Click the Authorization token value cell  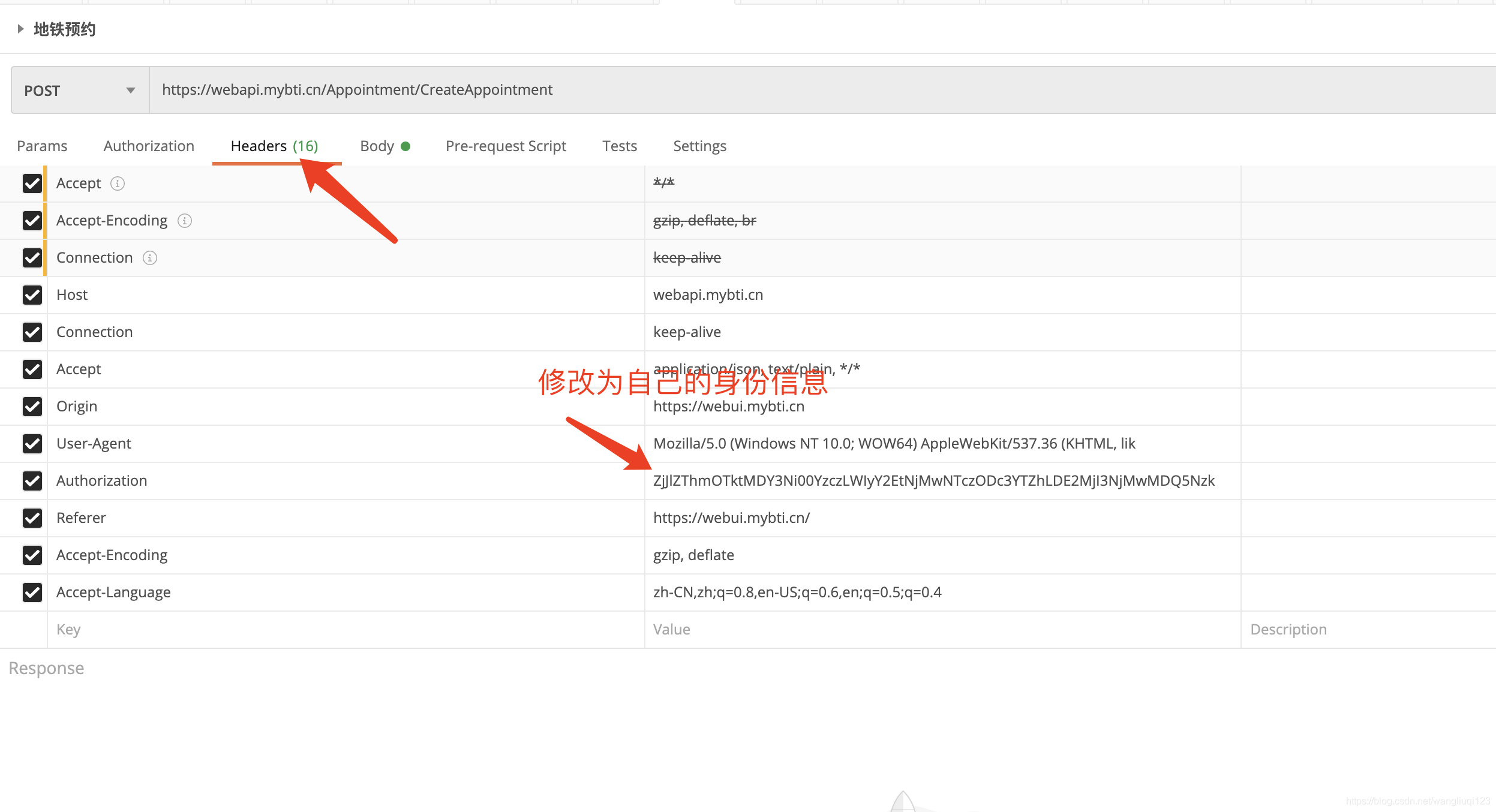tap(933, 481)
